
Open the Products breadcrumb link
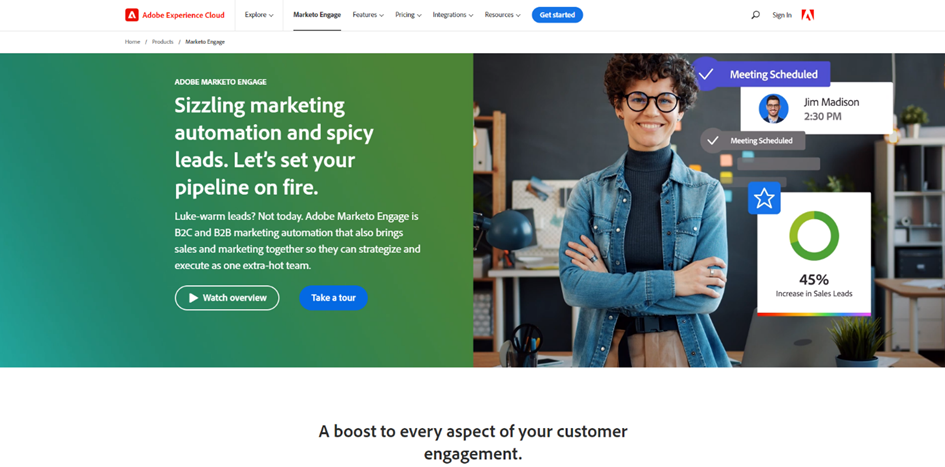coord(163,42)
